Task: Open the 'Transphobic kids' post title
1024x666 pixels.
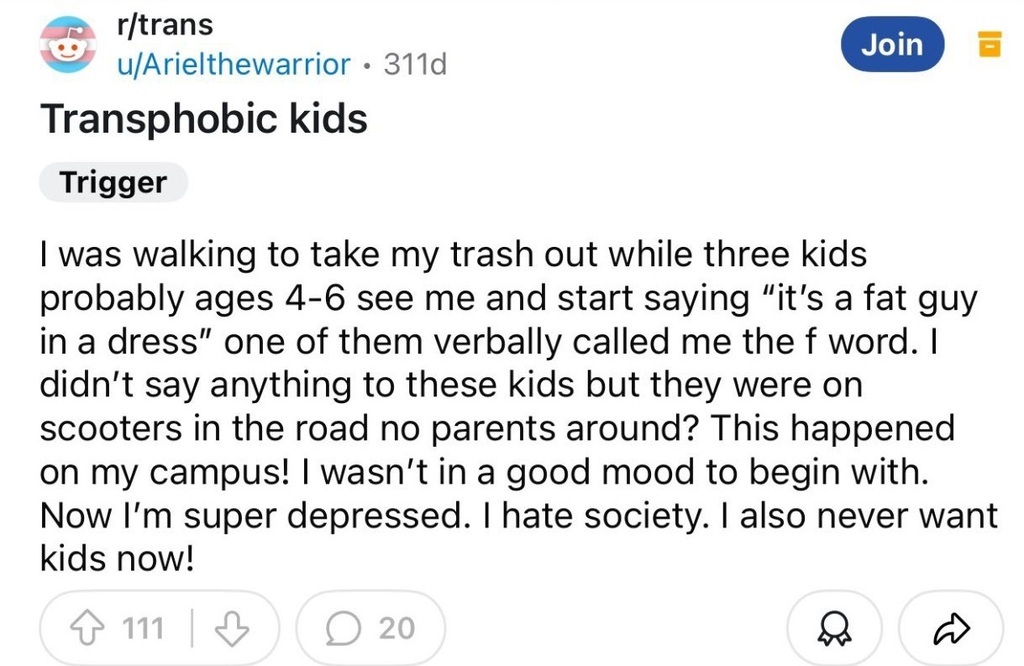Action: [x=203, y=120]
